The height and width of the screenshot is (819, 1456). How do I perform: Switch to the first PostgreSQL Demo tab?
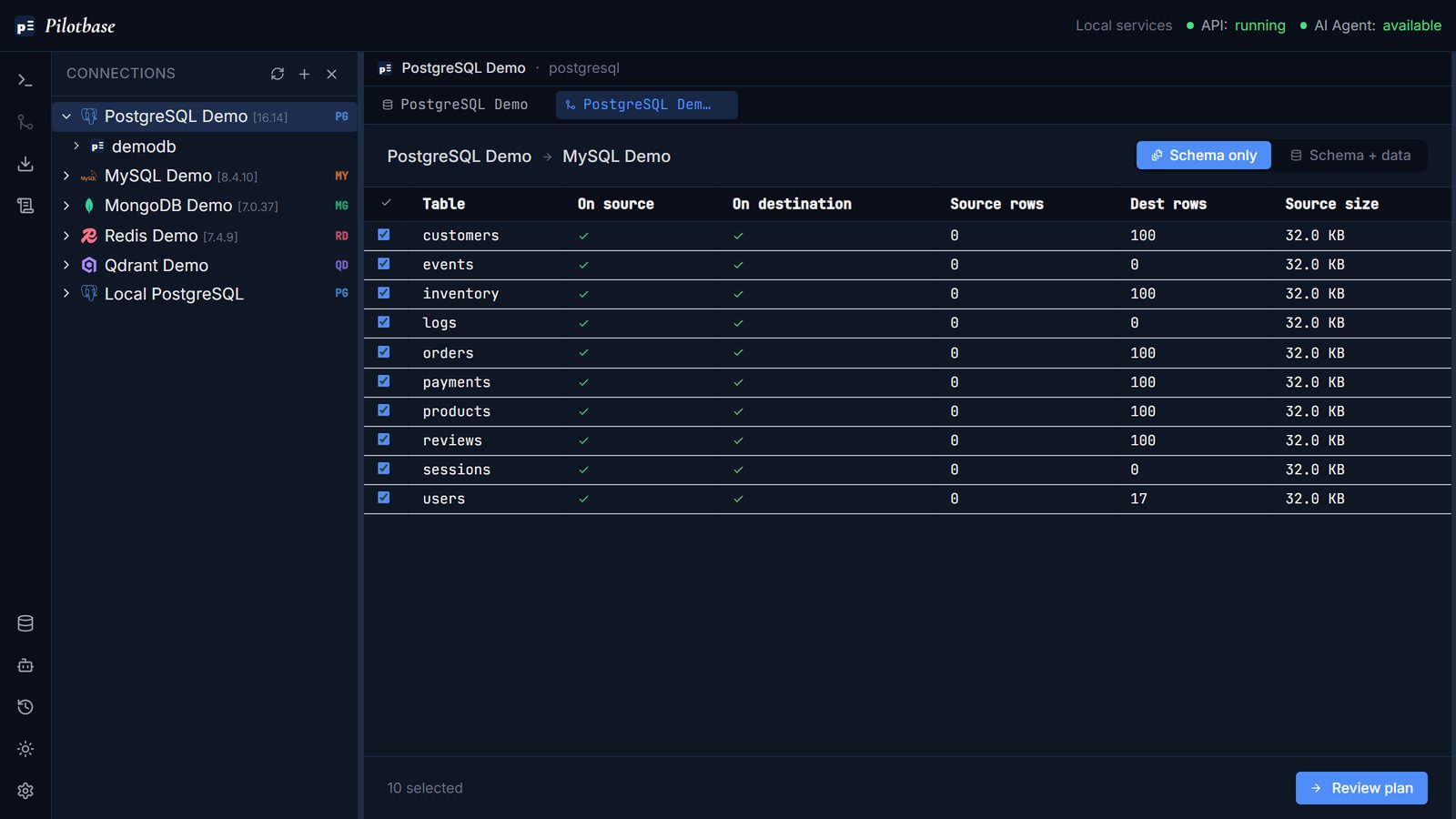pyautogui.click(x=455, y=105)
